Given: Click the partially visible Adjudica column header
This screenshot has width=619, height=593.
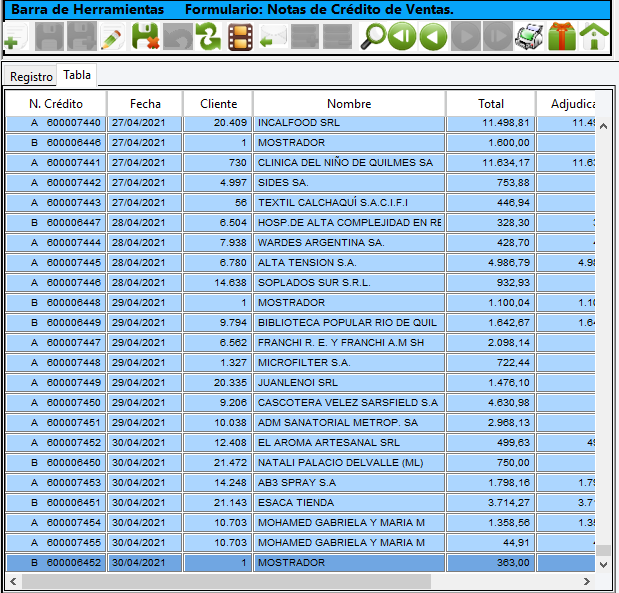Looking at the screenshot, I should coord(566,104).
